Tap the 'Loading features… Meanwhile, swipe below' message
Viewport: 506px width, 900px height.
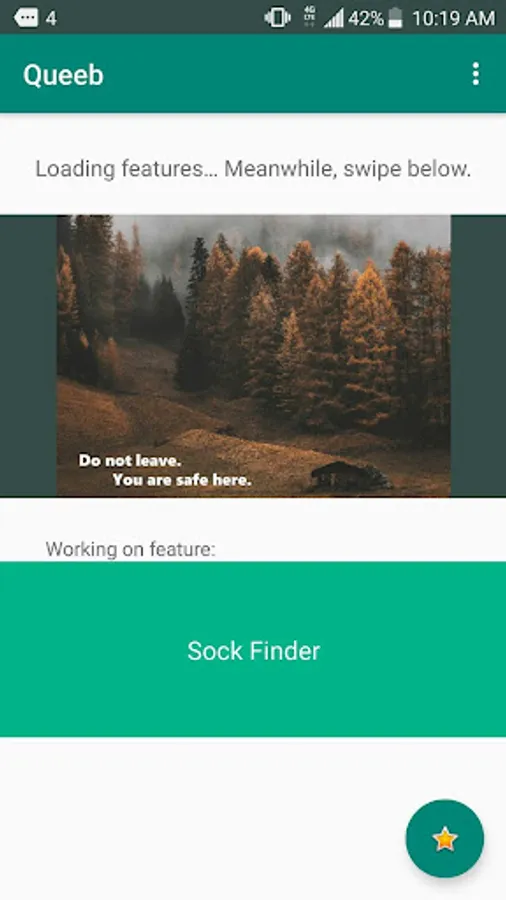coord(253,169)
